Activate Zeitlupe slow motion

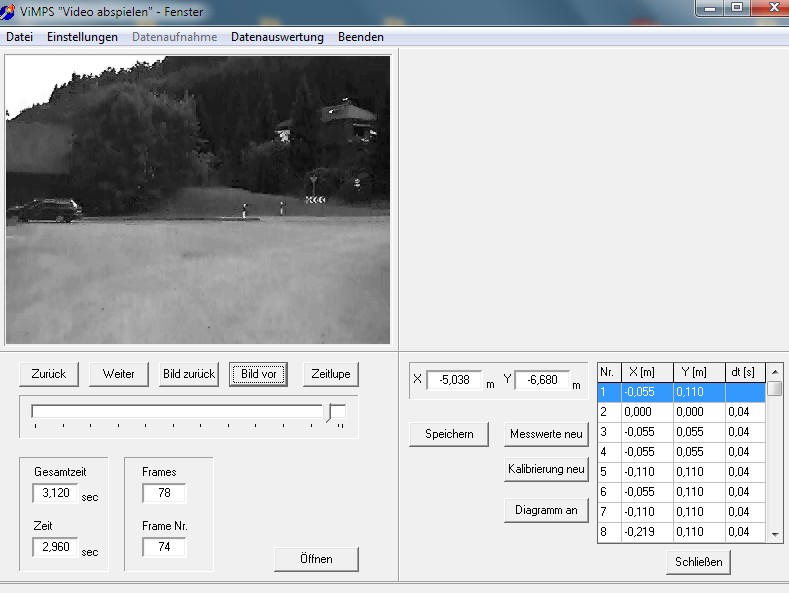331,374
